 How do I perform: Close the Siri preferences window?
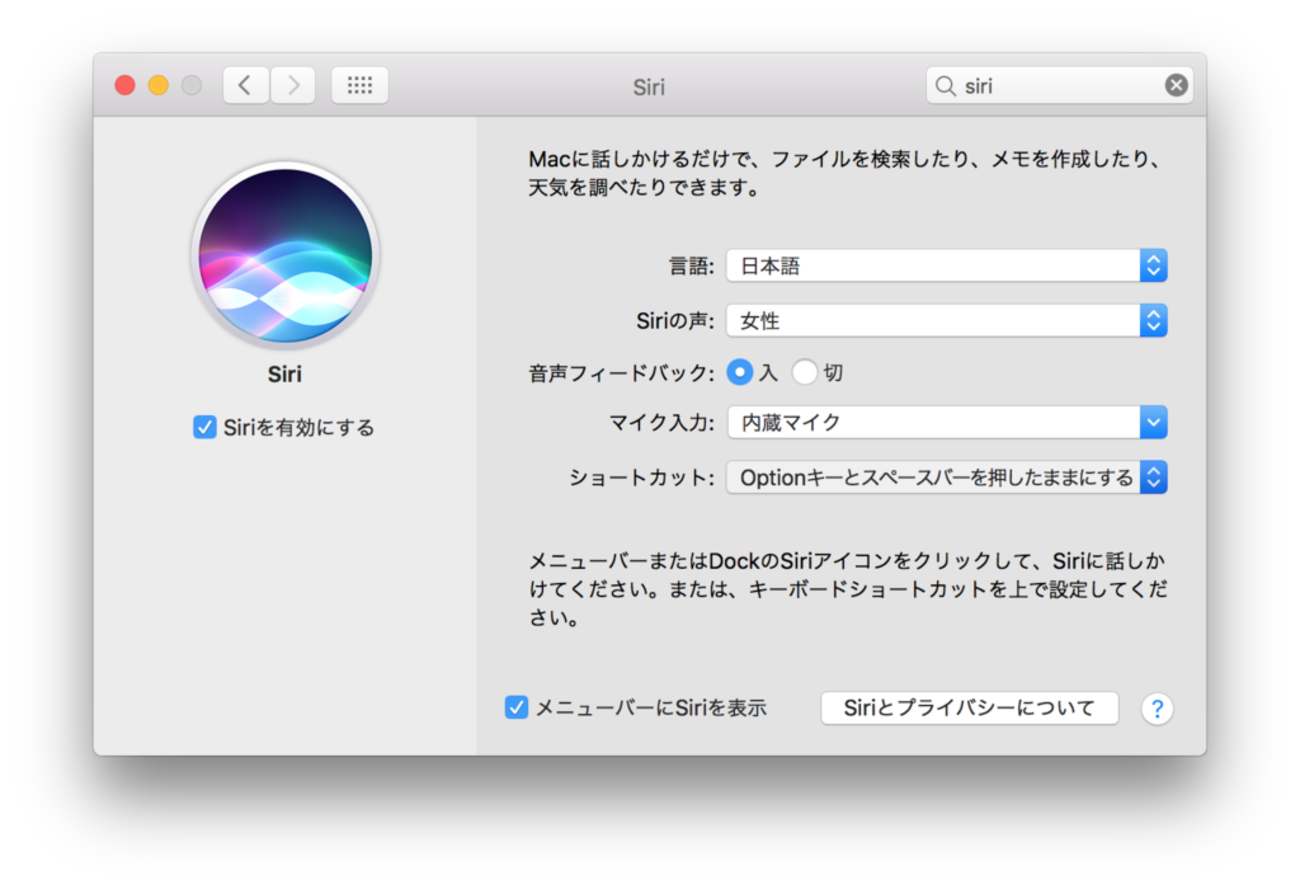[125, 85]
